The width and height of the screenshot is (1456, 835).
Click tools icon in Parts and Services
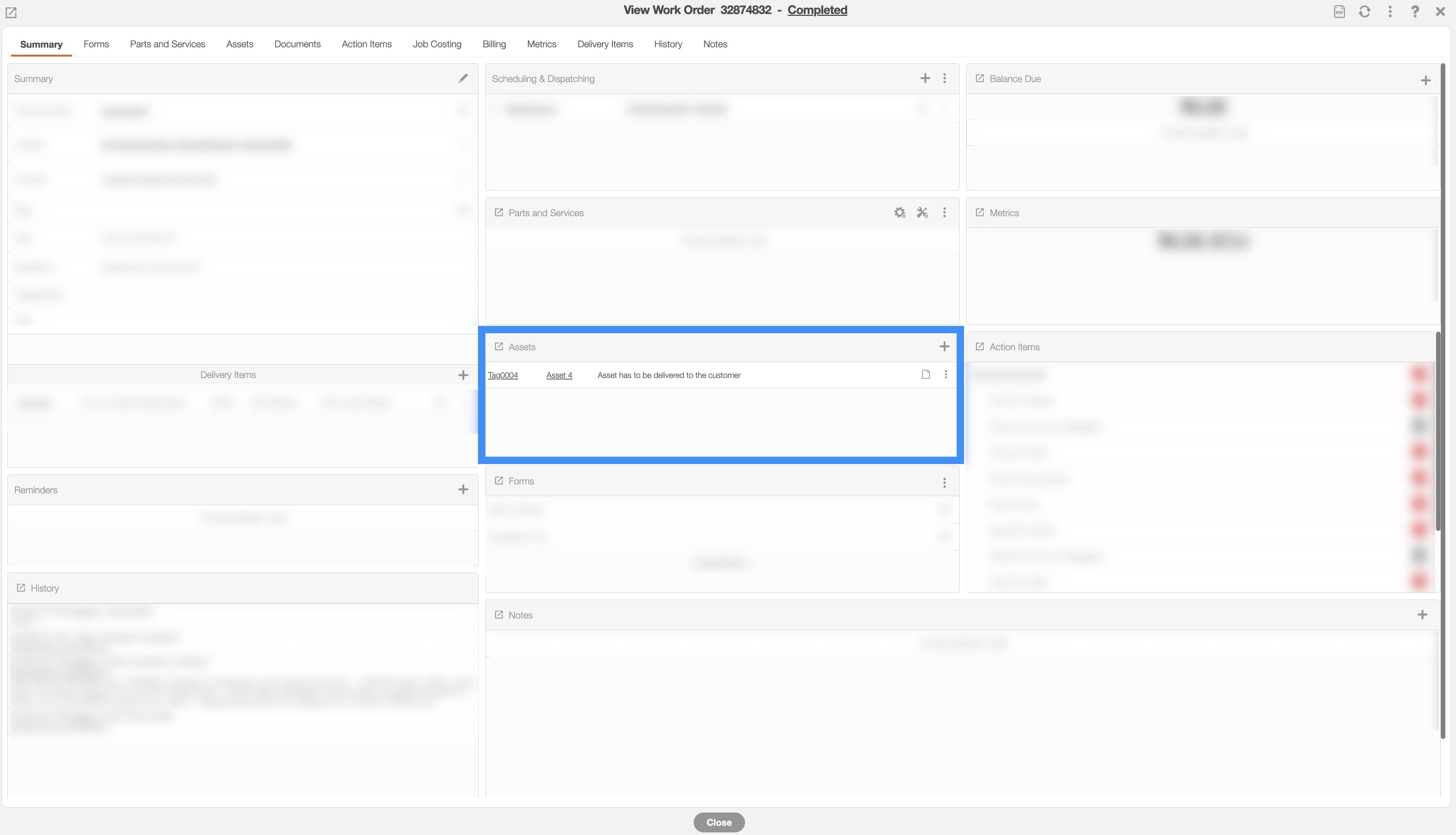coord(922,213)
